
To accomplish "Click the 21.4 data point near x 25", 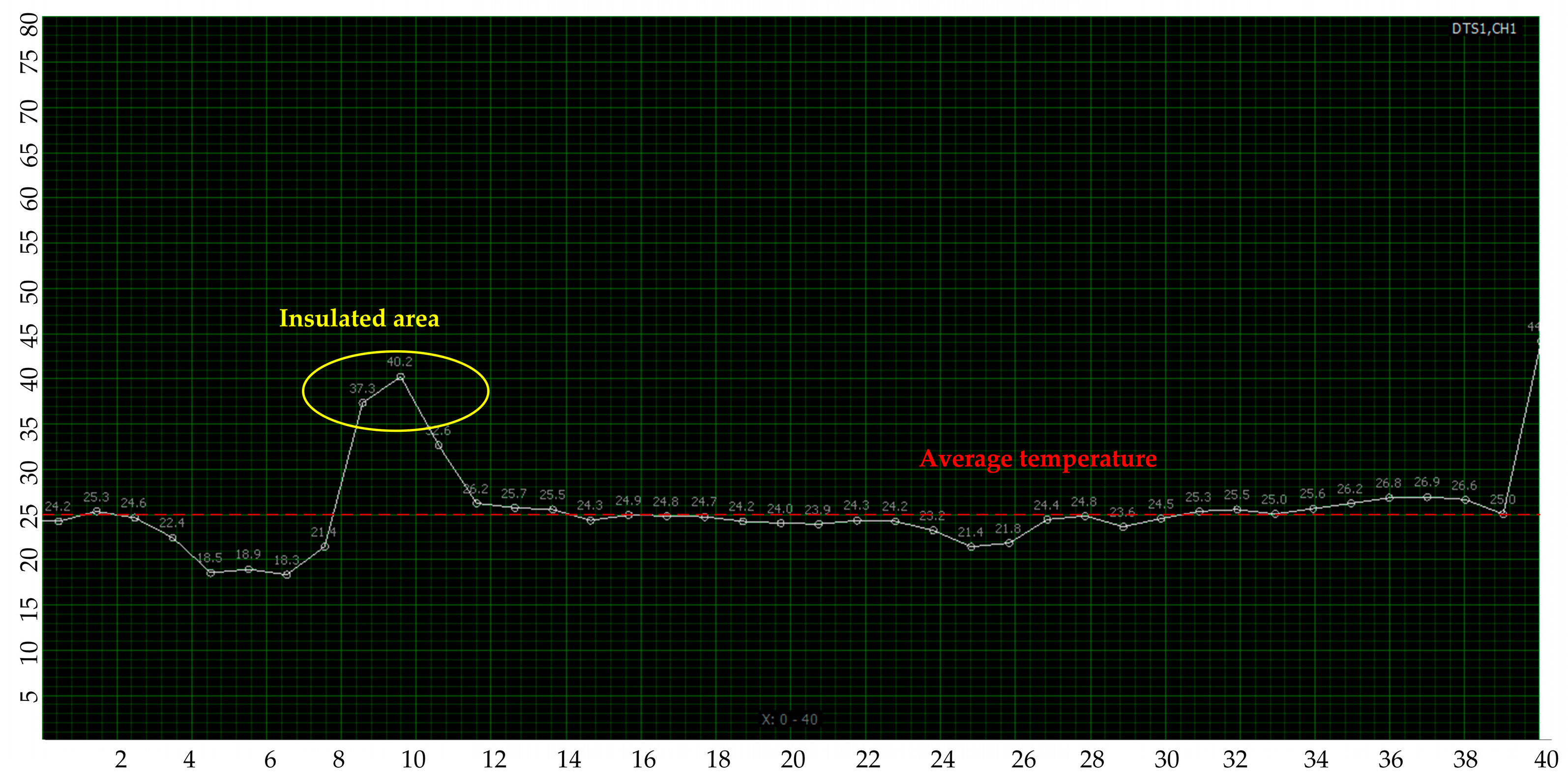I will [x=971, y=546].
